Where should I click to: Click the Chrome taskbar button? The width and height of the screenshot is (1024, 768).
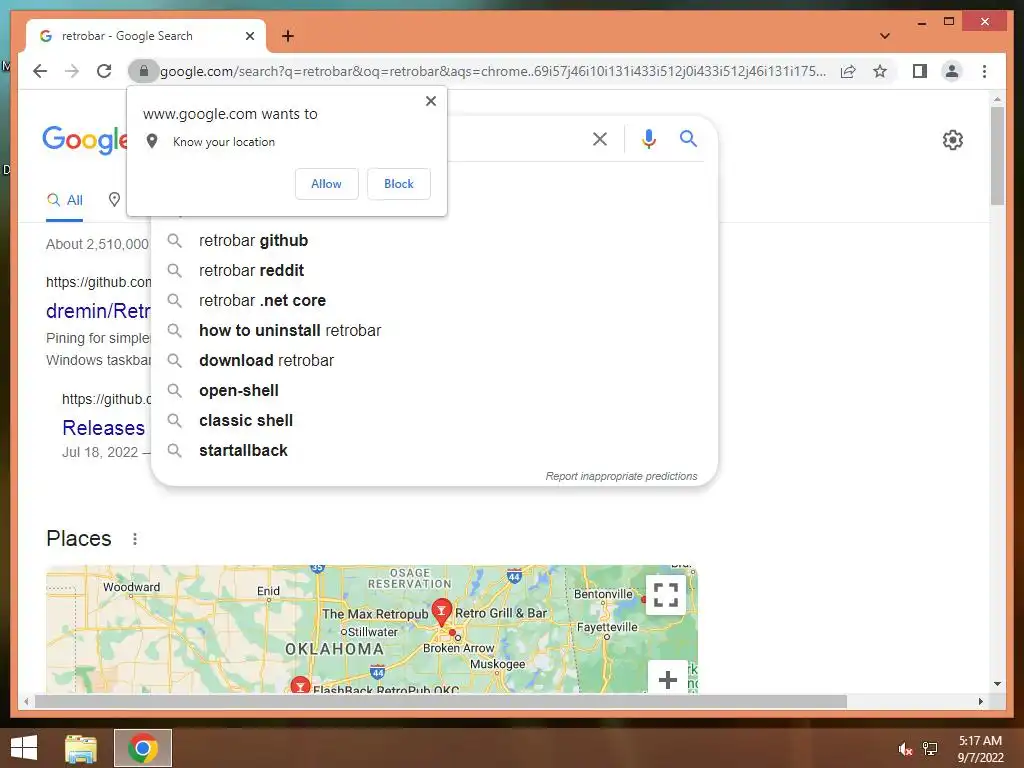point(142,748)
